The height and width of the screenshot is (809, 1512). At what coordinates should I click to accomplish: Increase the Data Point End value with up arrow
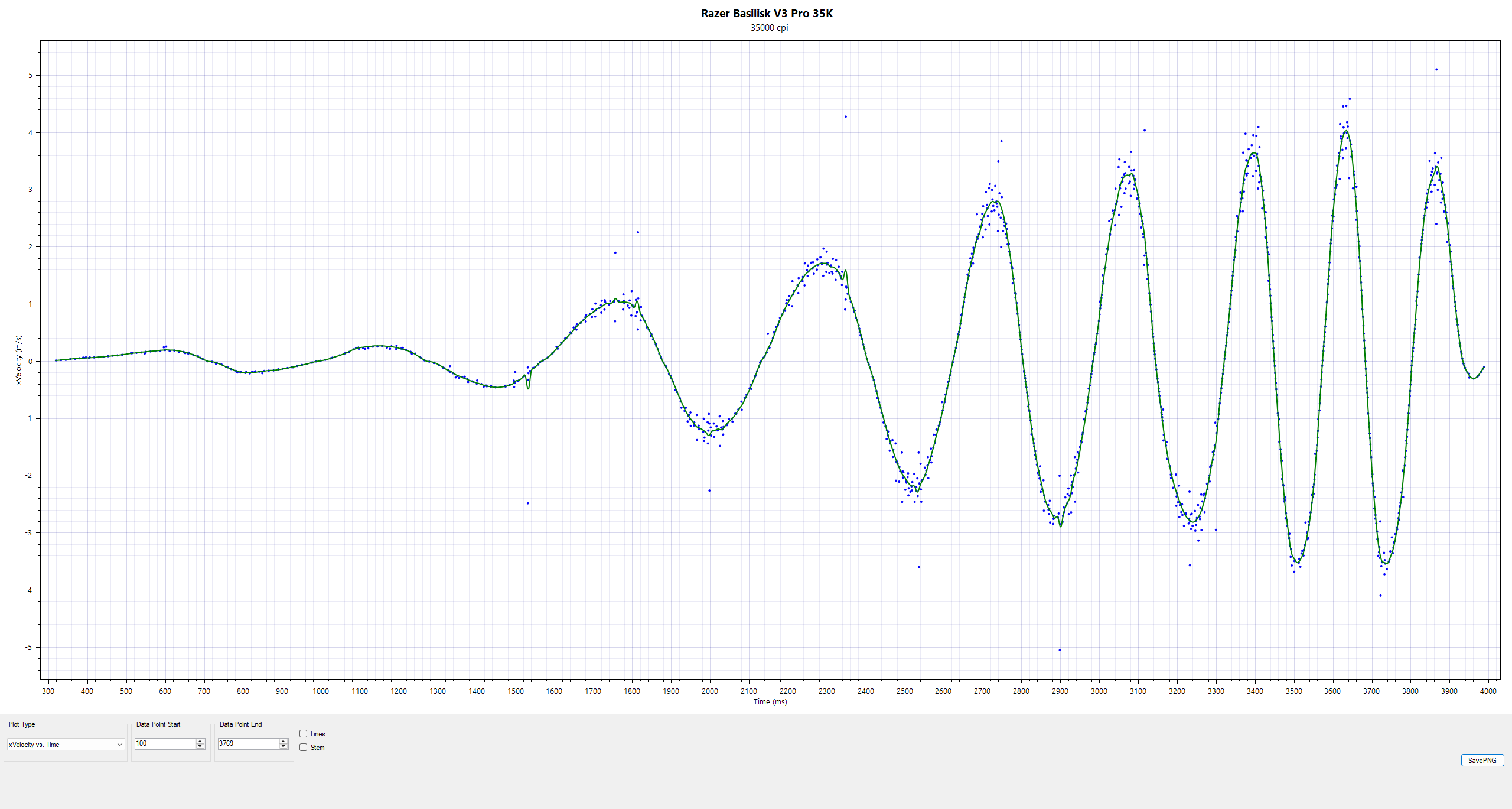(x=283, y=741)
